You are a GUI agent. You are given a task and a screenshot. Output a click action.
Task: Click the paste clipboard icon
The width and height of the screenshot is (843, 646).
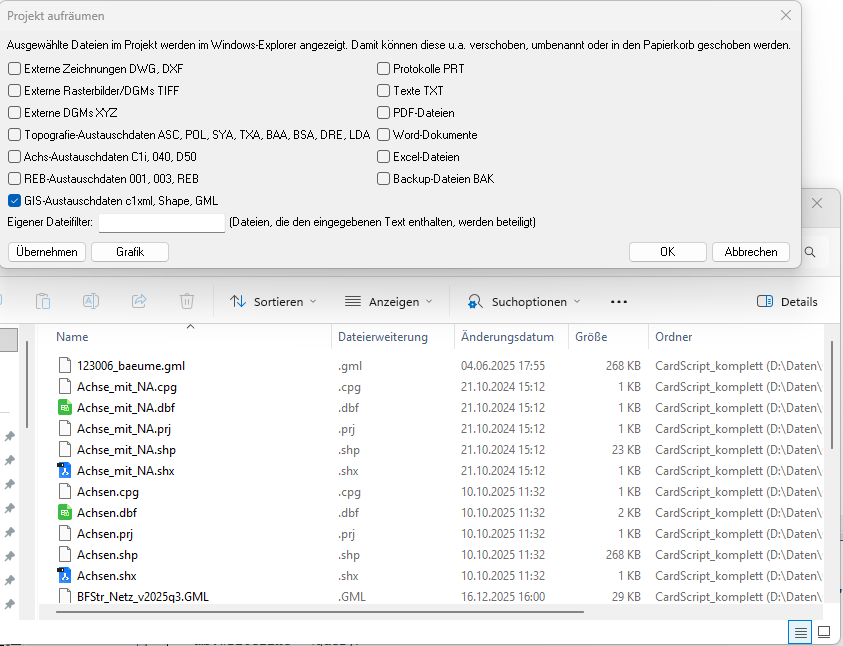click(43, 301)
